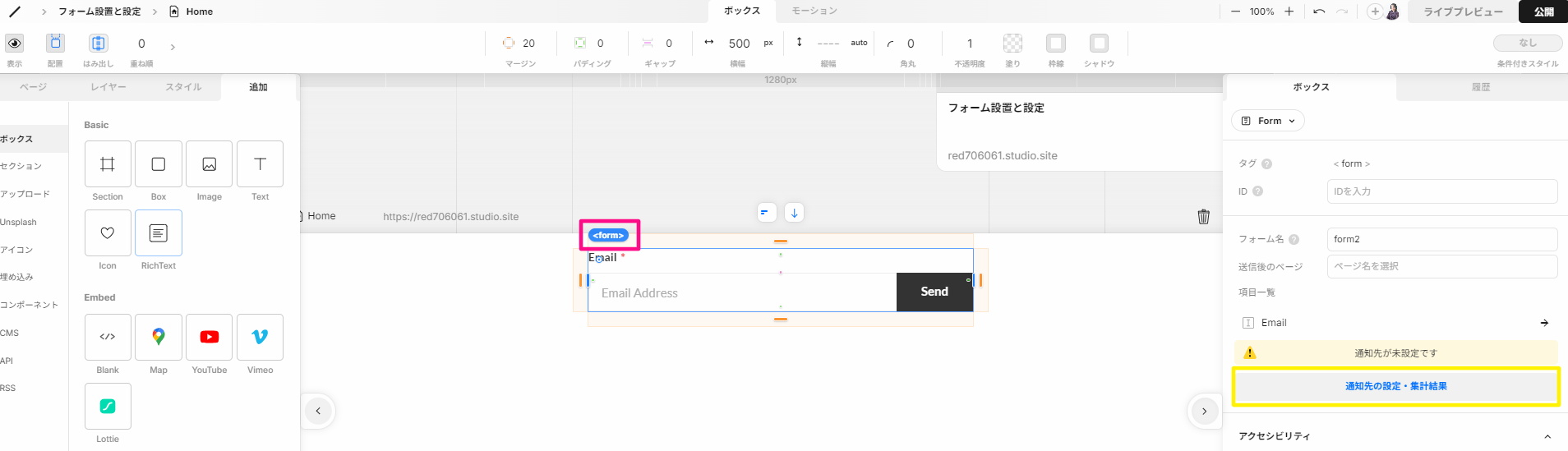The height and width of the screenshot is (451, 1568).
Task: Open the ページ left panel tab
Action: [33, 87]
